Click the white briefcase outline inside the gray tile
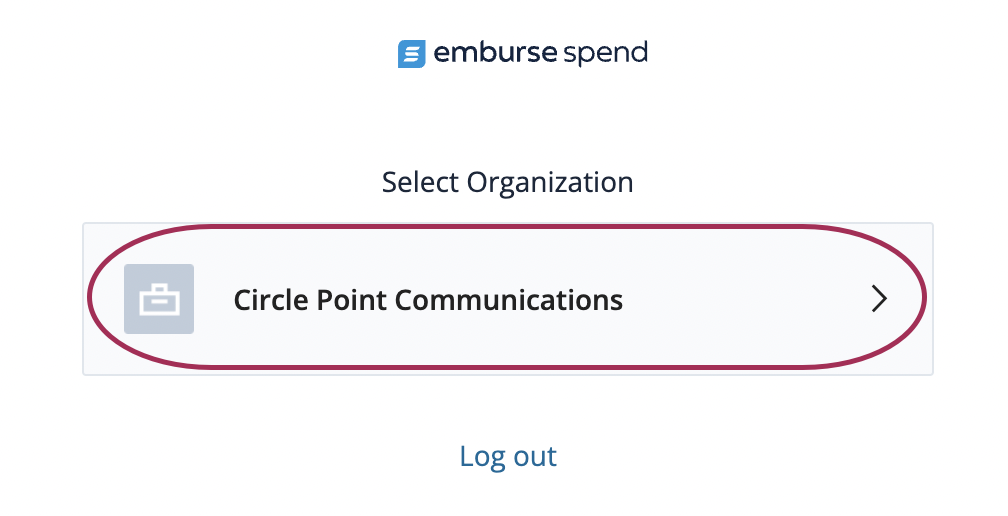1008x516 pixels. (159, 300)
